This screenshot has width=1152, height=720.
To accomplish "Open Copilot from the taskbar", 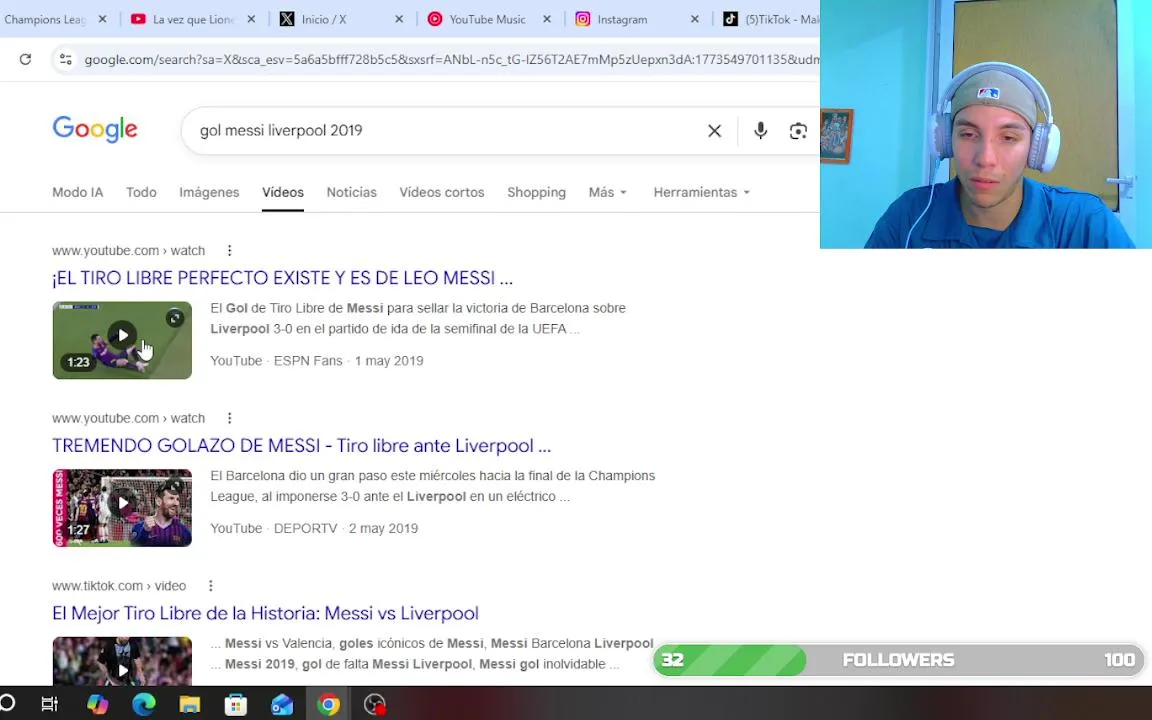I will (98, 705).
